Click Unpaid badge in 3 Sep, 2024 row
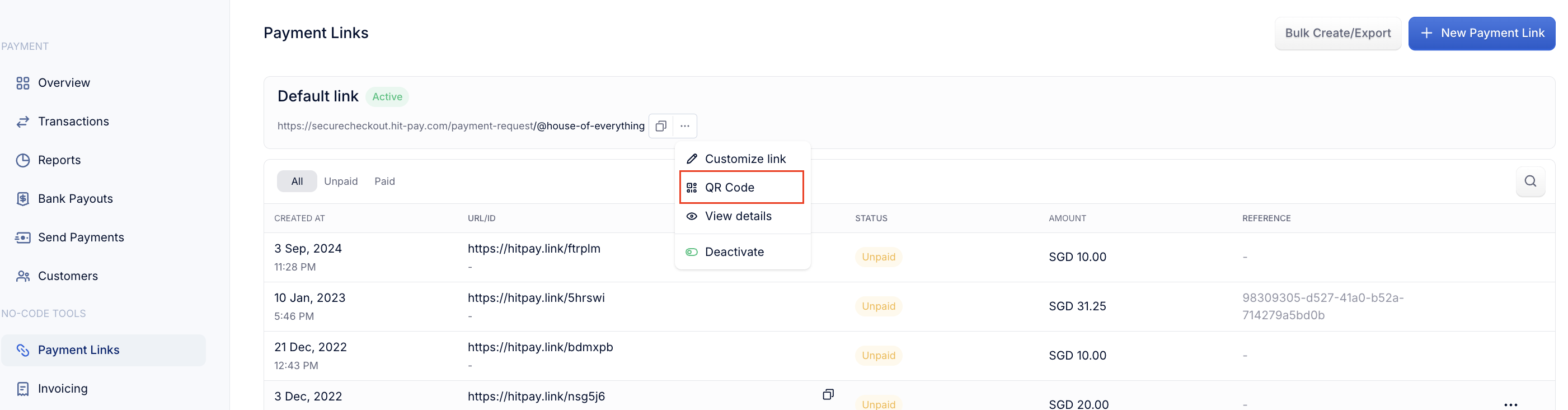The image size is (1568, 410). pyautogui.click(x=879, y=257)
